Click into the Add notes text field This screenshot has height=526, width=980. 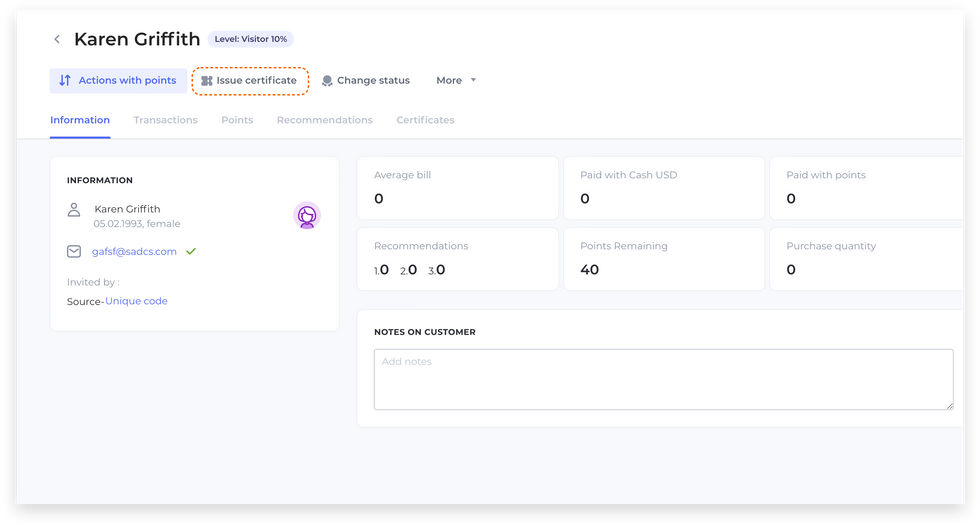pos(663,379)
